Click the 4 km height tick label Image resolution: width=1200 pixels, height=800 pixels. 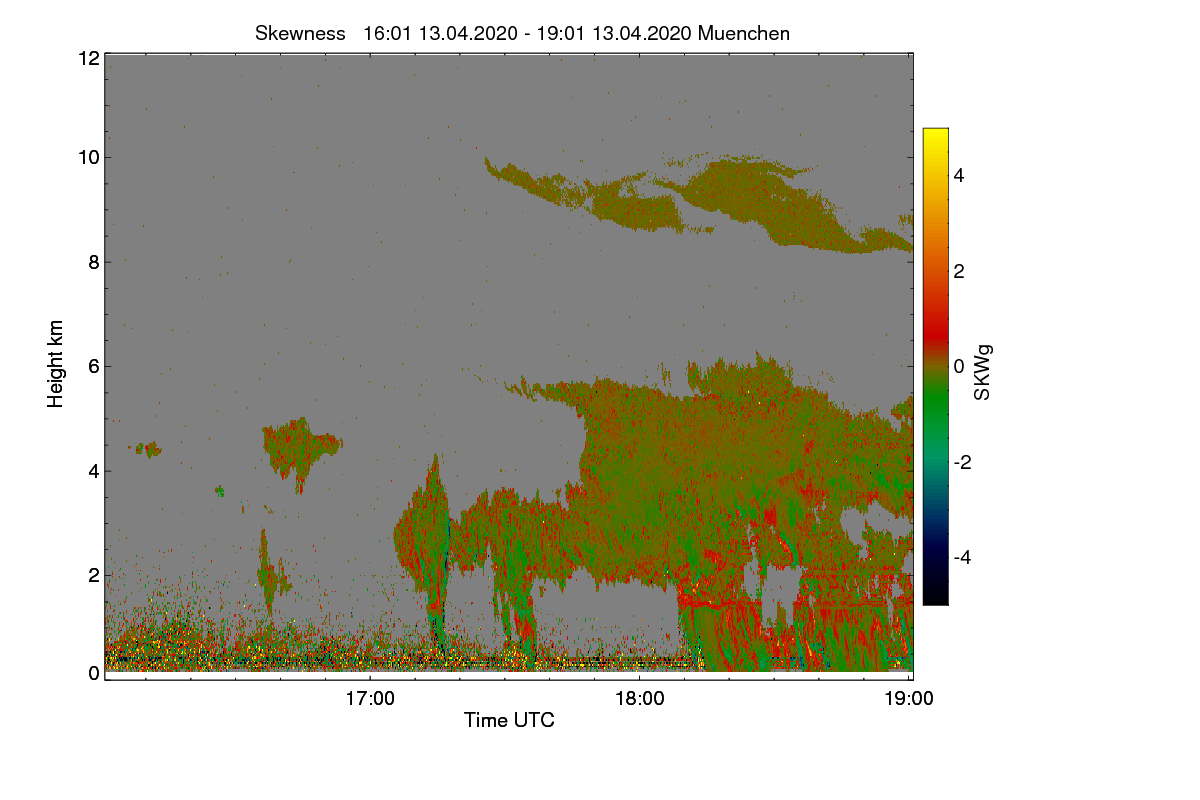(x=94, y=470)
